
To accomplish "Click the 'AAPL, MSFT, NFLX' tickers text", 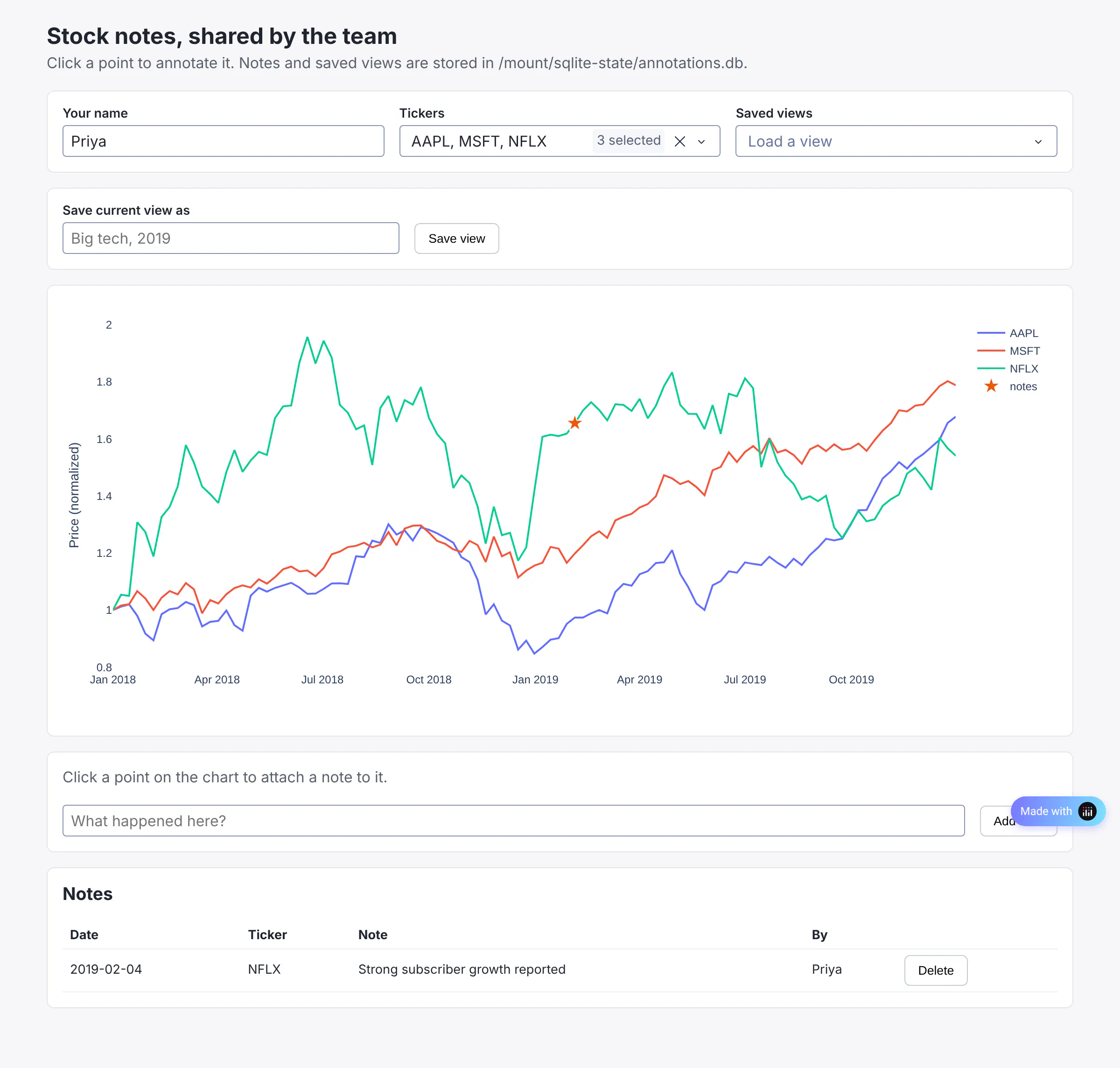I will click(x=479, y=141).
